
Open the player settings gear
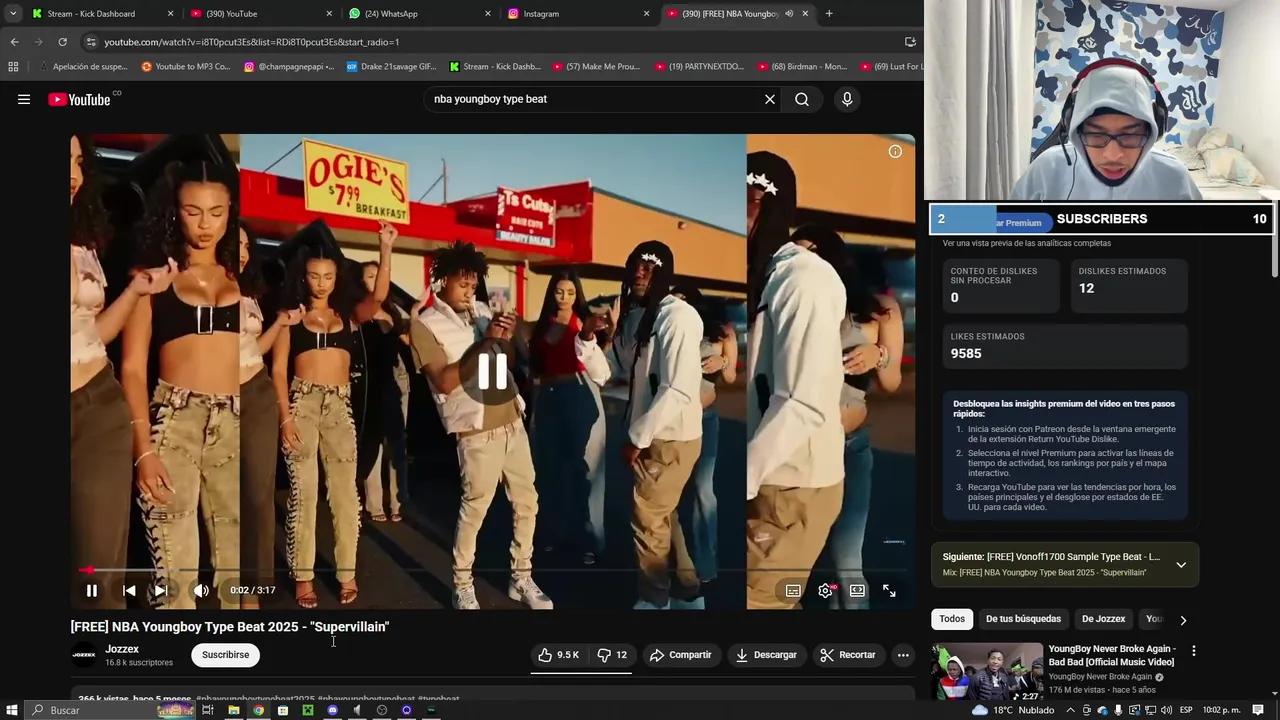pyautogui.click(x=826, y=591)
